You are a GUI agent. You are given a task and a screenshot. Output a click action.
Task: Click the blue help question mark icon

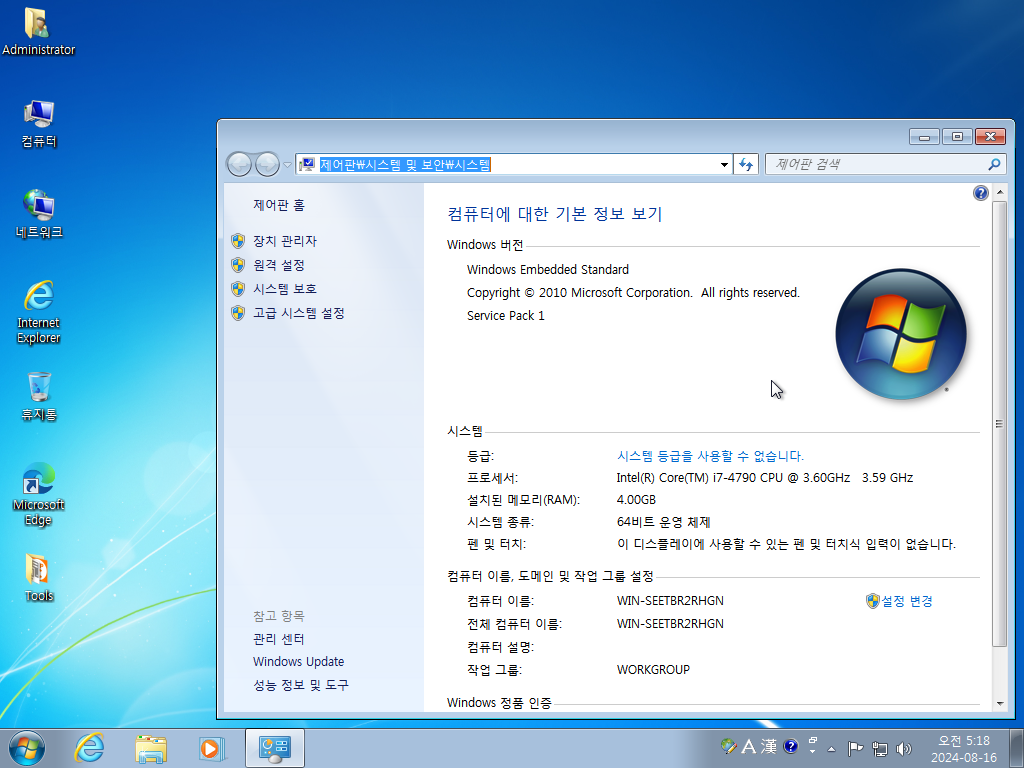(x=980, y=193)
